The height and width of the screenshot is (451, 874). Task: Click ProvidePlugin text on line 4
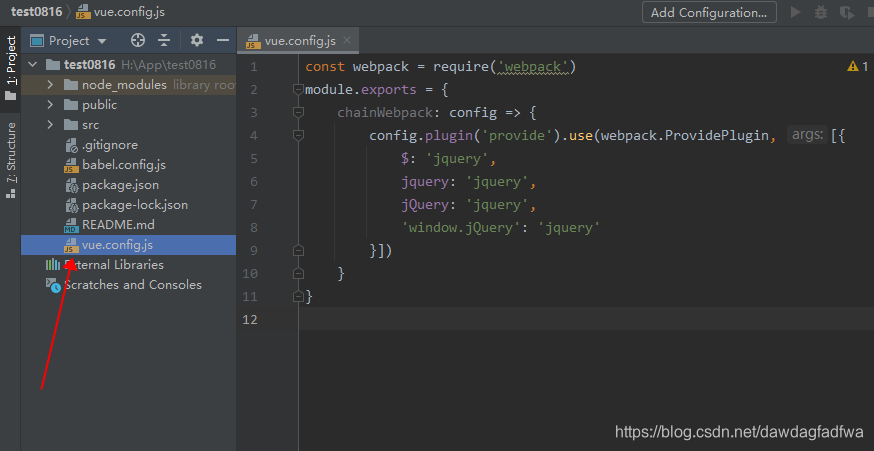click(x=717, y=135)
